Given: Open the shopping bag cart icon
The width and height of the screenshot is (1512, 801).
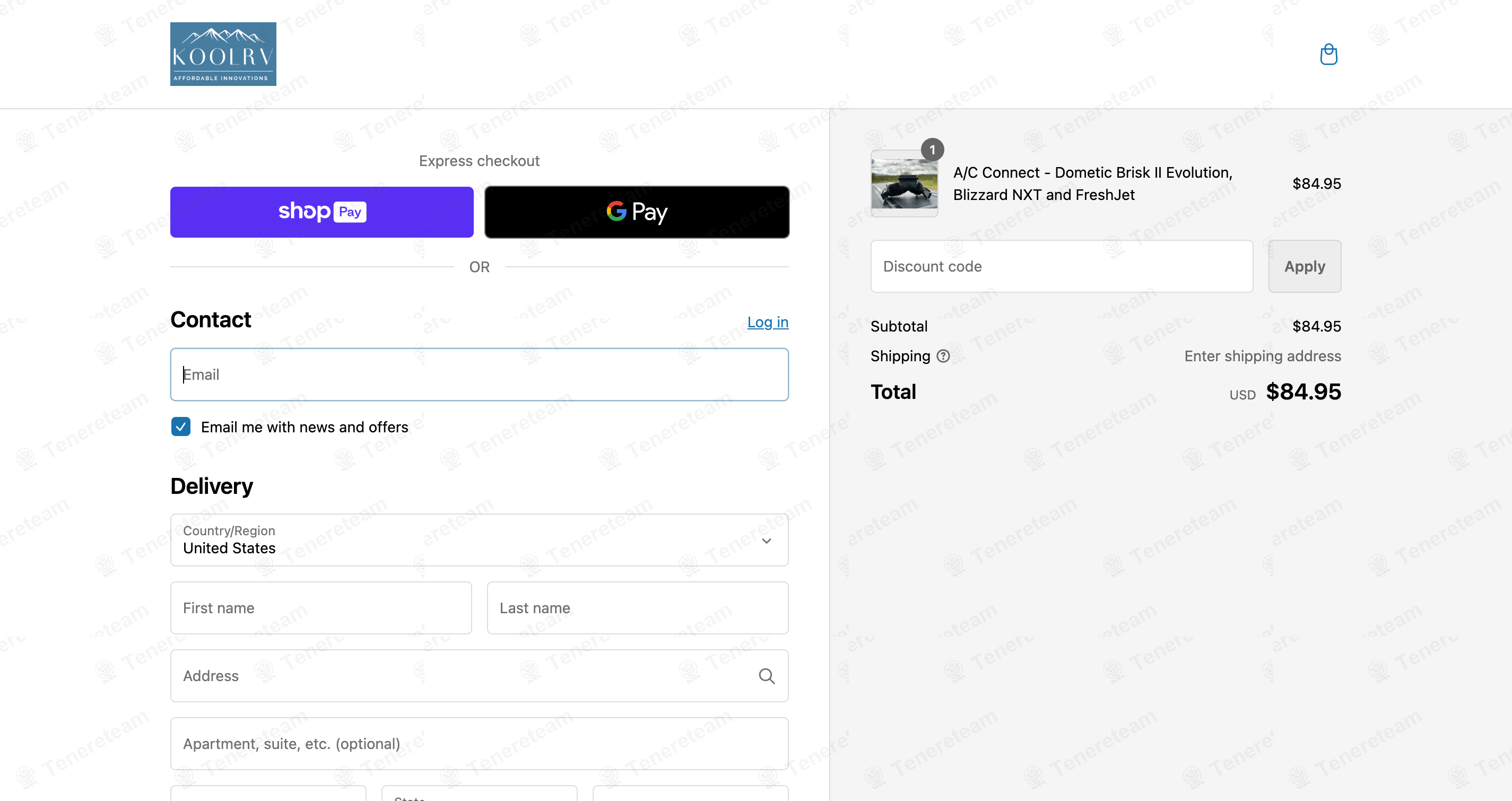Looking at the screenshot, I should click(1328, 55).
